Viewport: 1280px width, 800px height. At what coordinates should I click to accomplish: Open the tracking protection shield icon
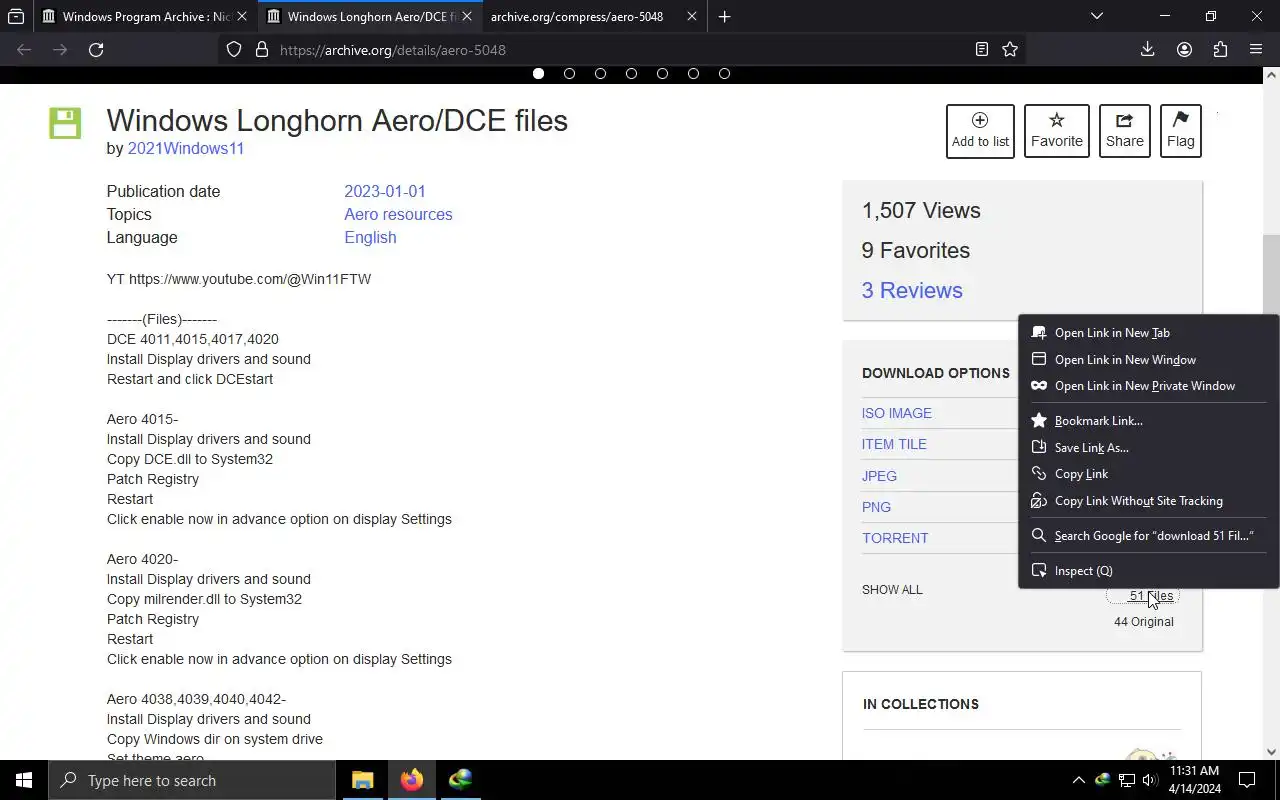[234, 49]
